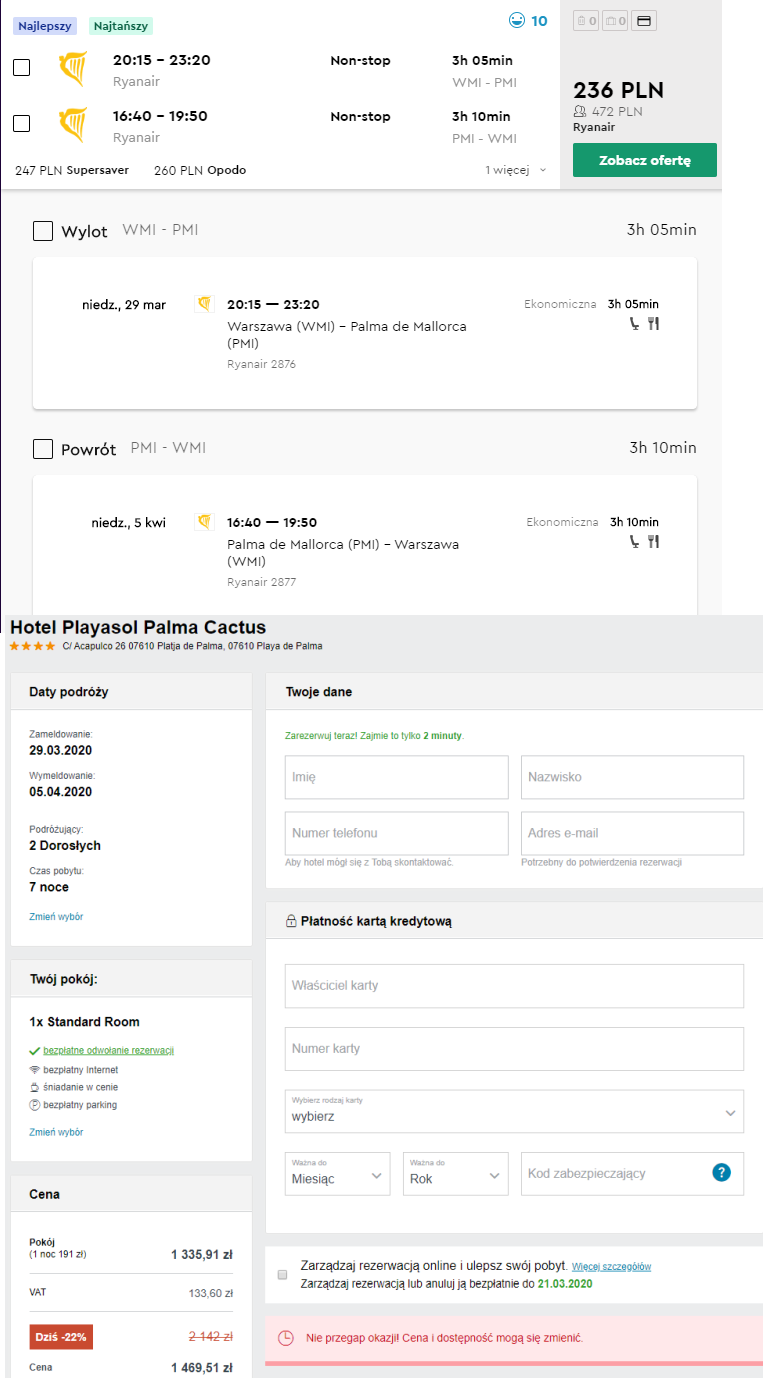Click padlock icon beside Płatność kartą kredytową
765x1378 pixels.
pos(291,921)
